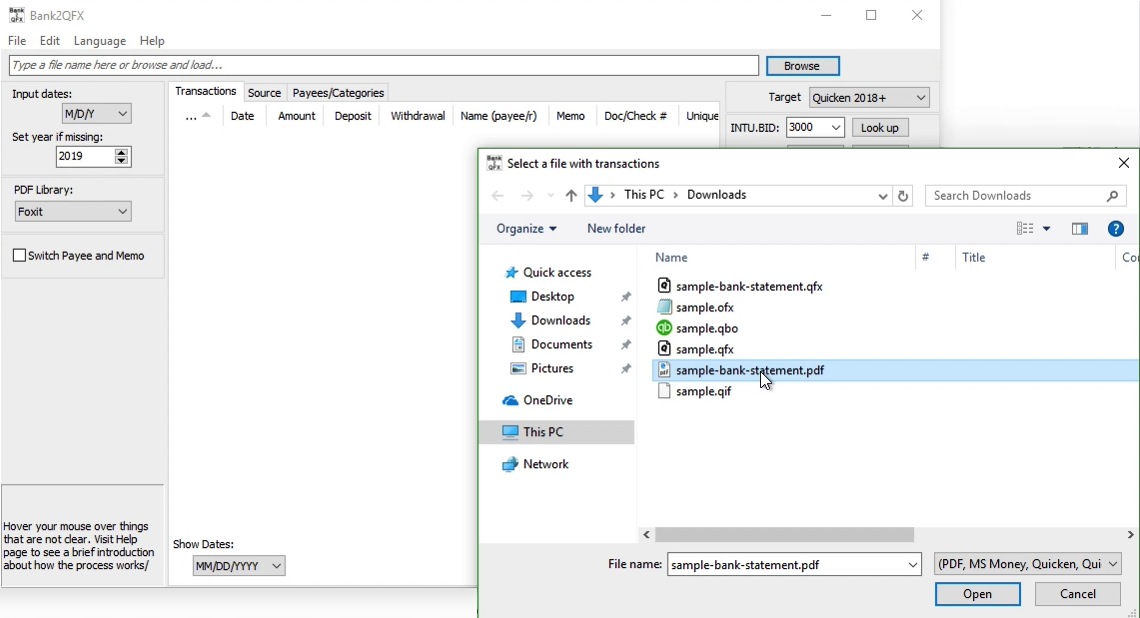The image size is (1140, 618).
Task: Open the view options dropdown arrow
Action: click(x=1046, y=228)
